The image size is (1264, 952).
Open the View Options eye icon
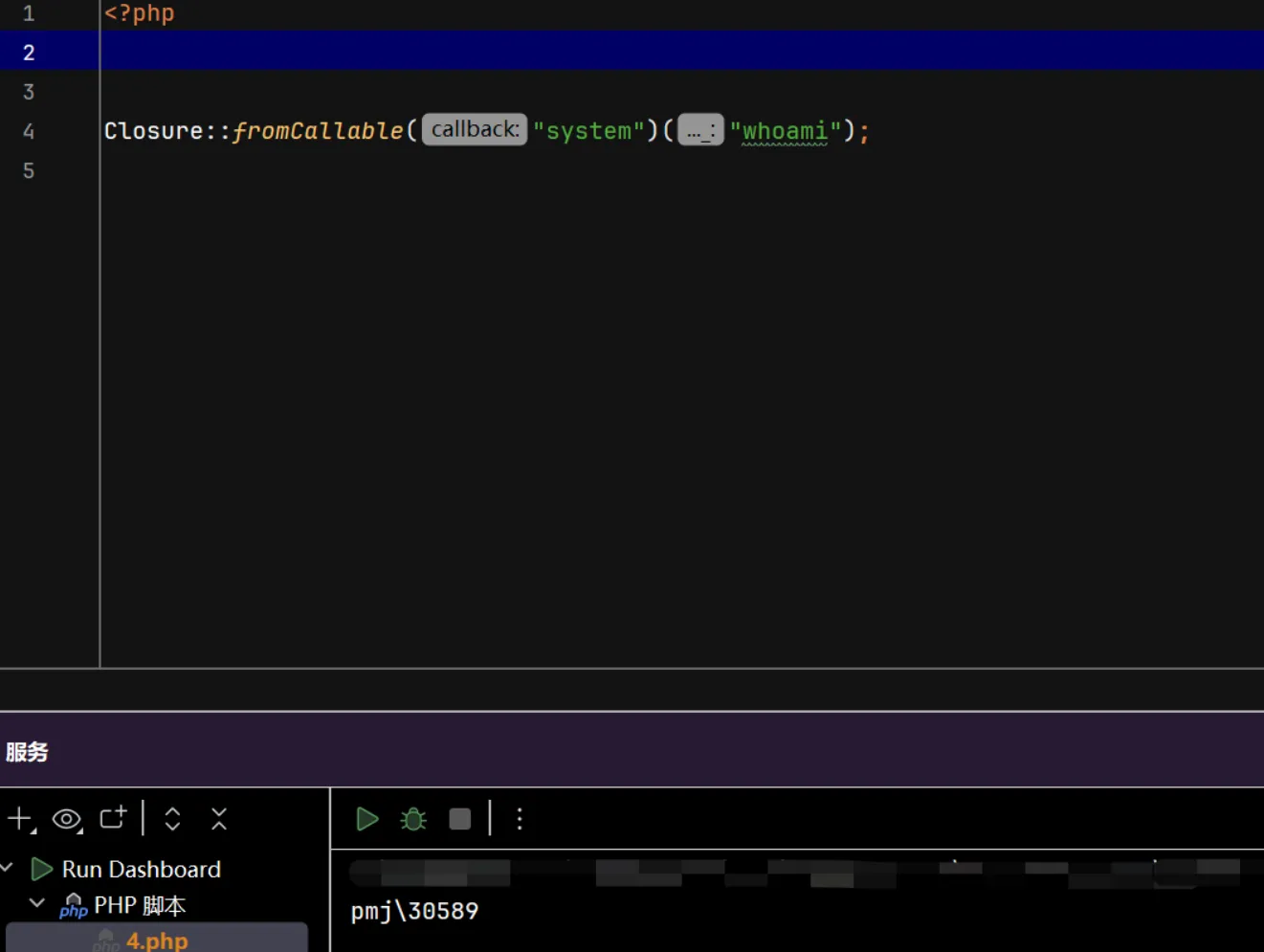tap(67, 819)
